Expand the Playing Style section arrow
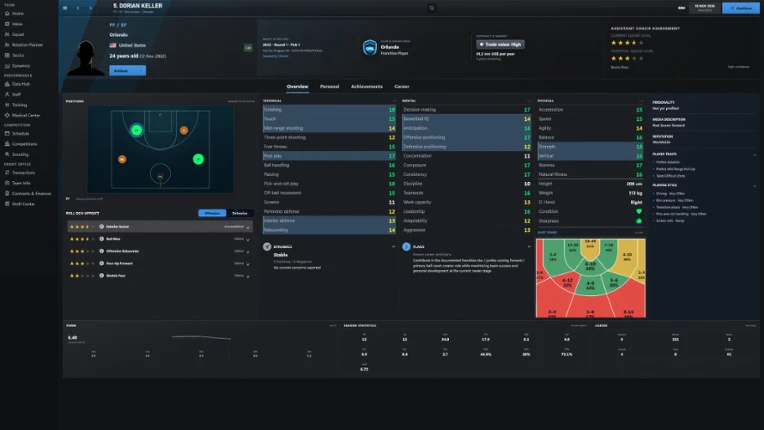The width and height of the screenshot is (764, 430). pos(755,186)
